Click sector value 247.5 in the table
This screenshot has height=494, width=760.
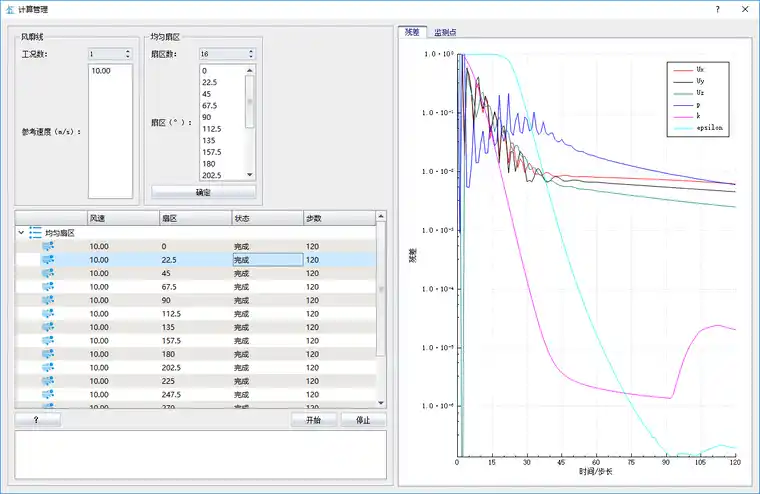171,395
